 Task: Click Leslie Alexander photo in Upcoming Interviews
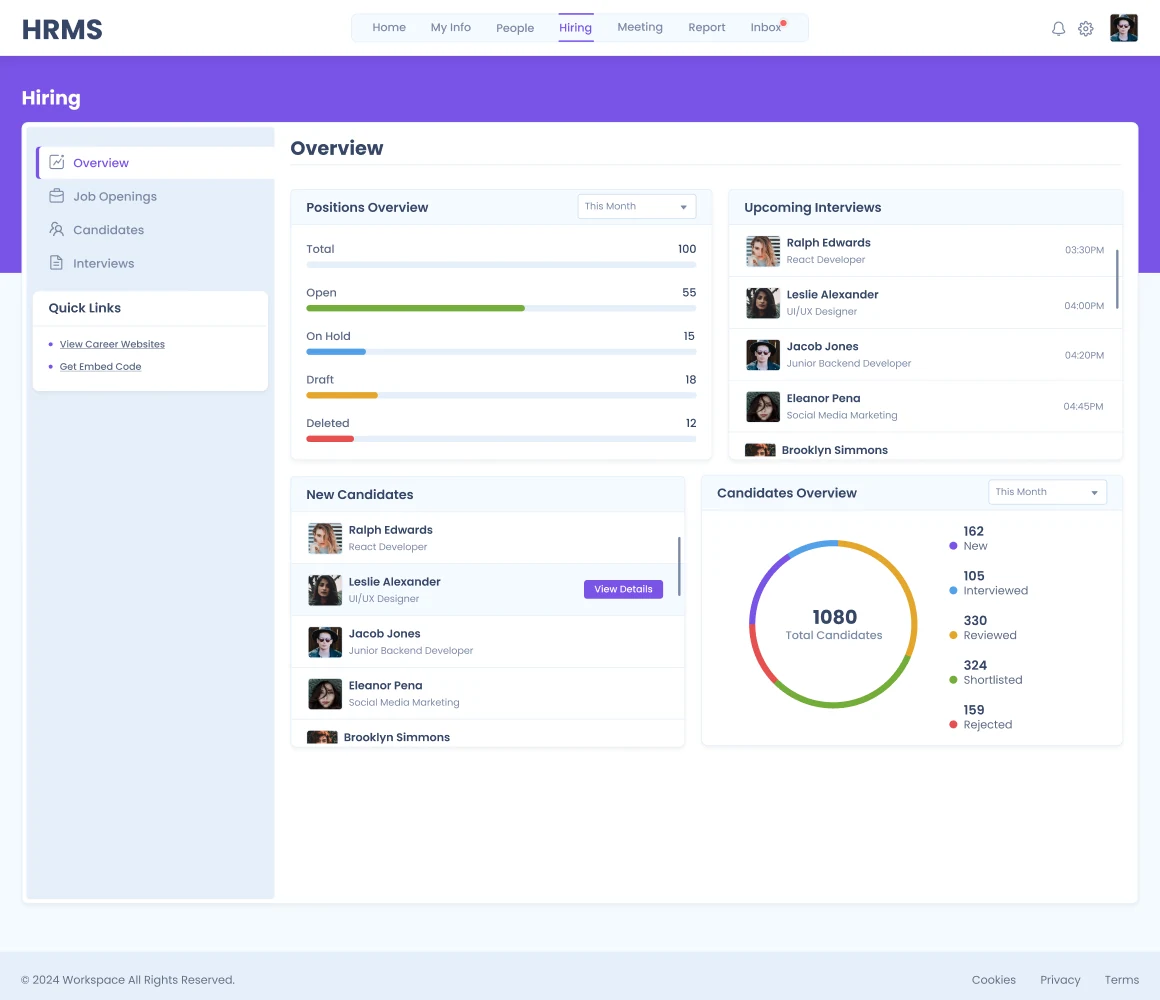pyautogui.click(x=763, y=303)
